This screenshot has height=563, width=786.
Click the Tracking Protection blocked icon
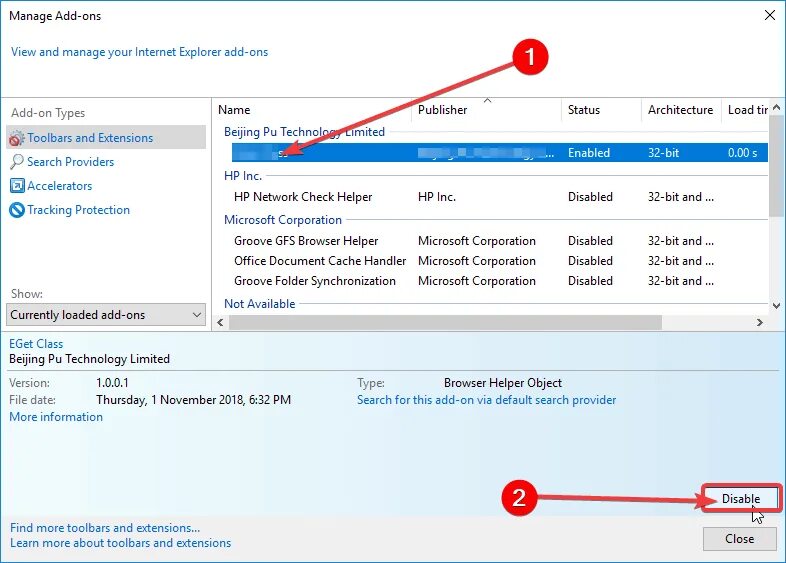17,210
